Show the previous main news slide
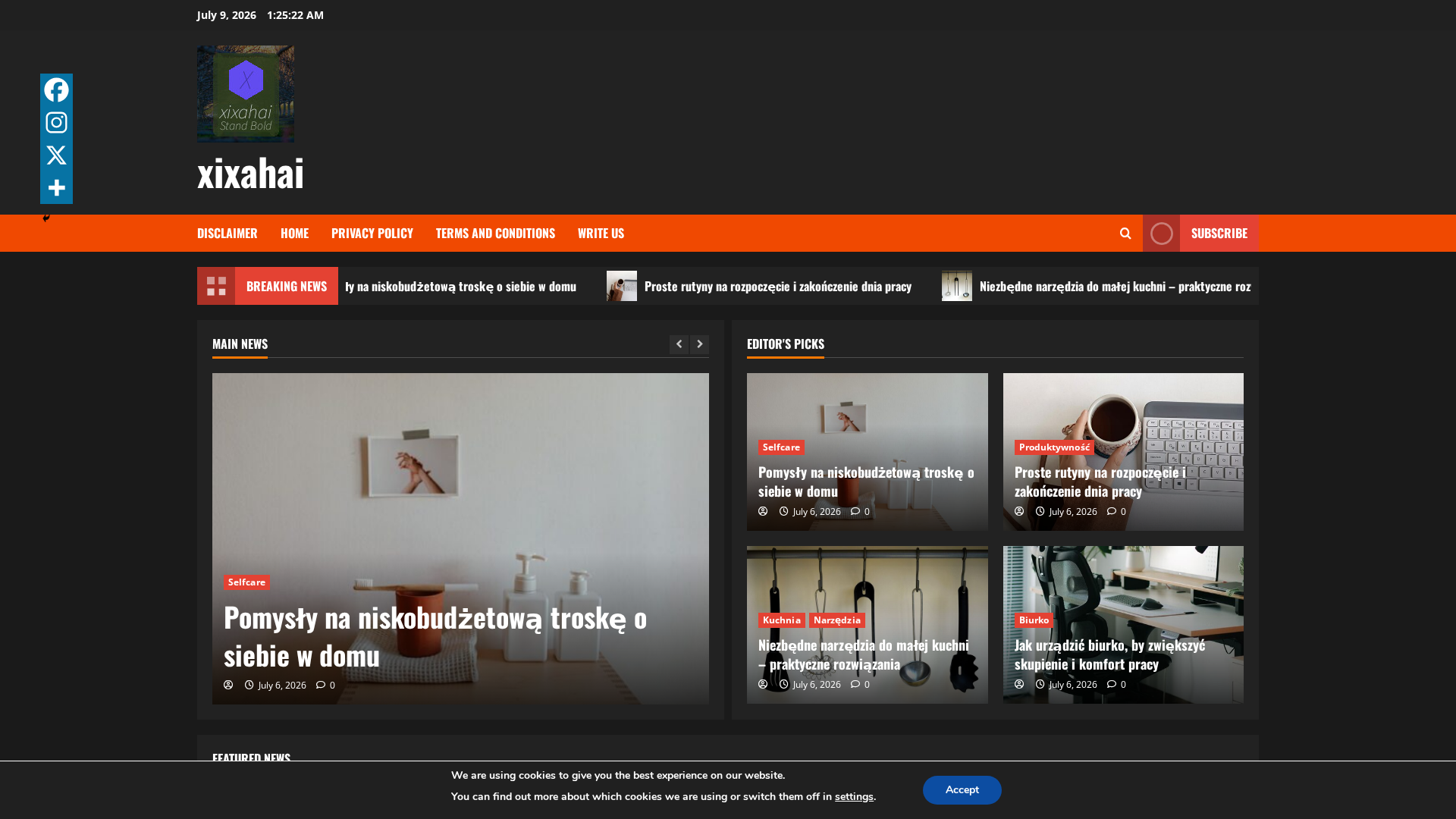 pos(679,344)
